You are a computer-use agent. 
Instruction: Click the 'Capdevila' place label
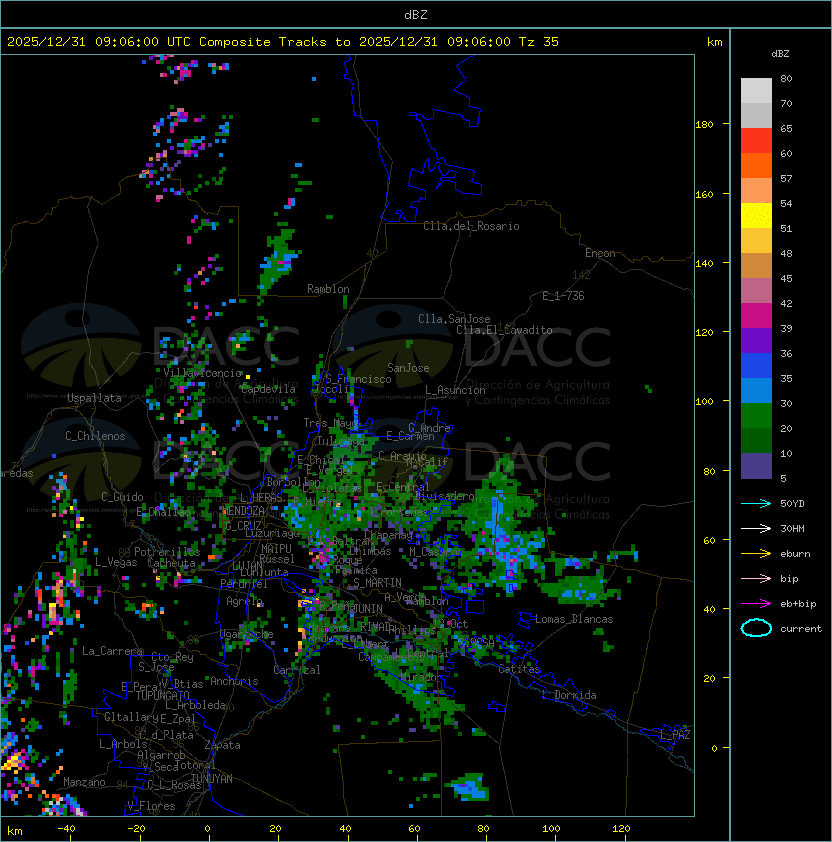point(268,389)
